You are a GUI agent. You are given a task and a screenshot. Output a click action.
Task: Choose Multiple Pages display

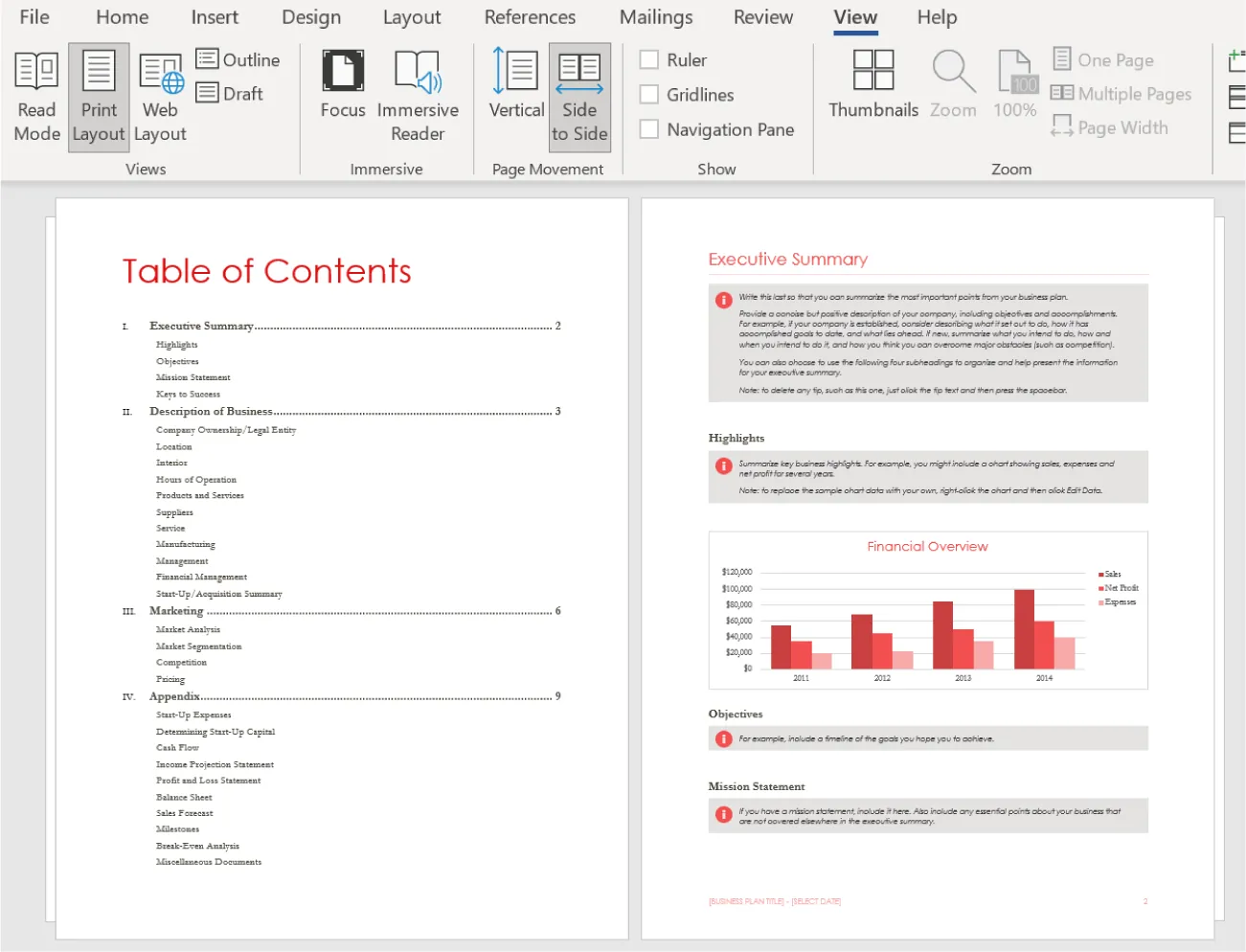tap(1122, 94)
